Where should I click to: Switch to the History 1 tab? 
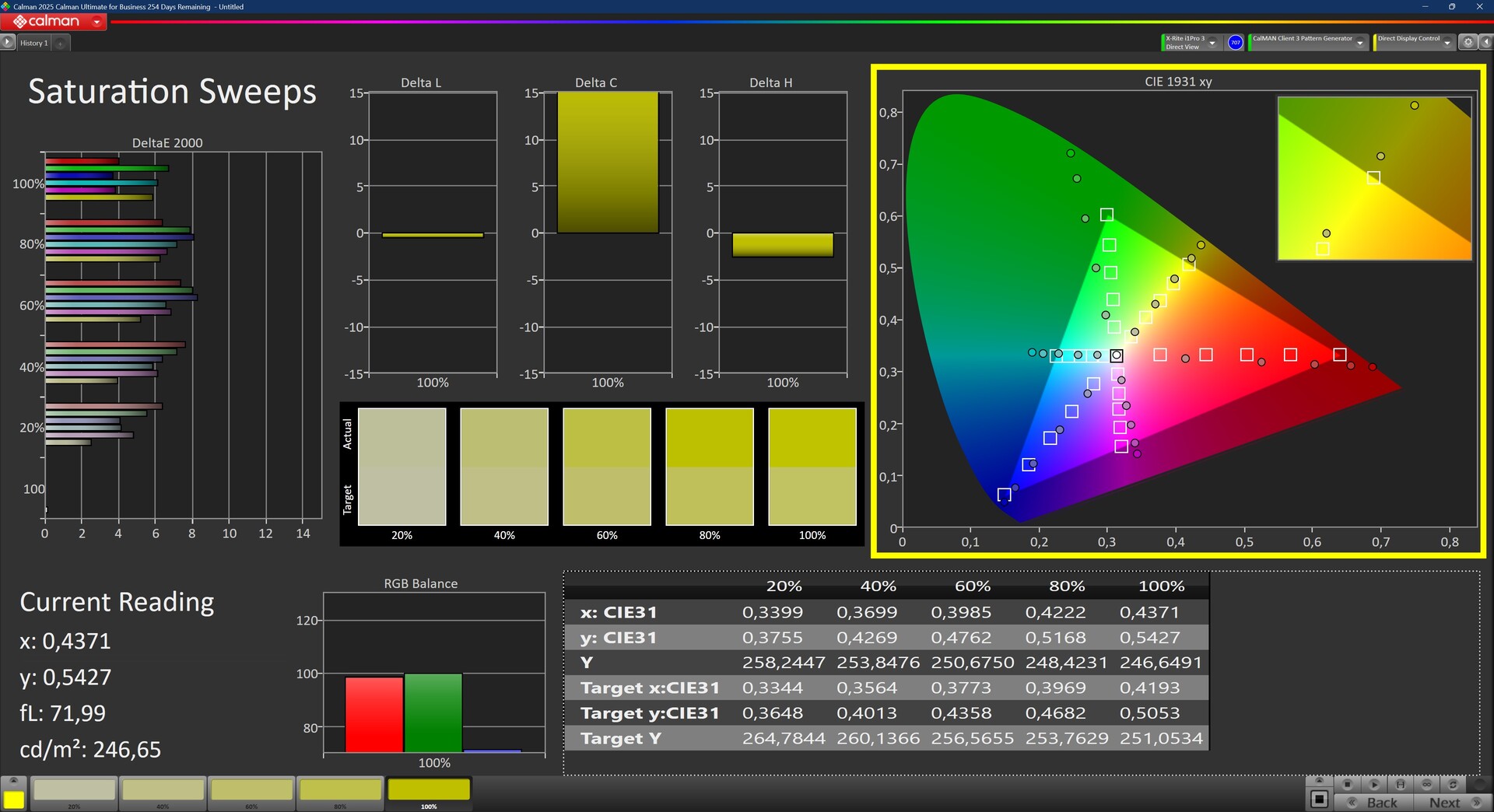(33, 44)
